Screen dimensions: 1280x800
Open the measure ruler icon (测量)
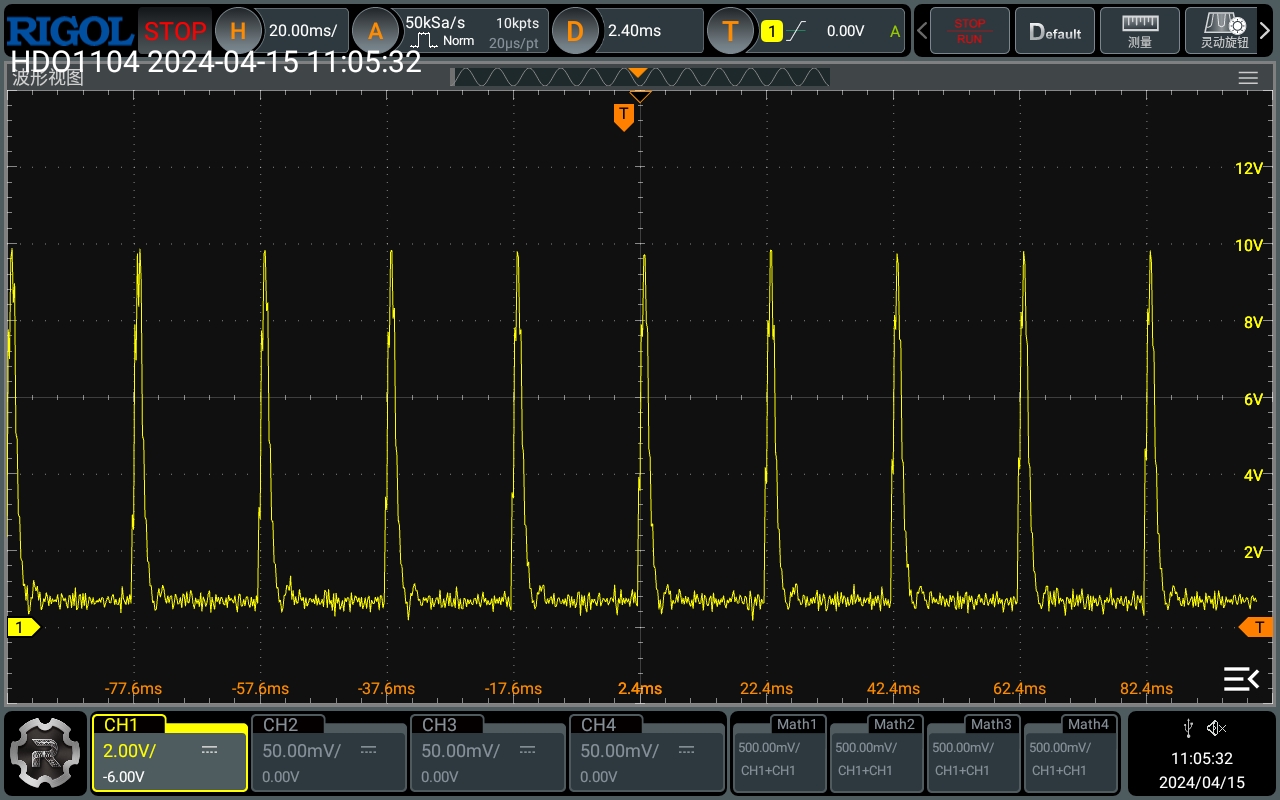click(x=1139, y=31)
